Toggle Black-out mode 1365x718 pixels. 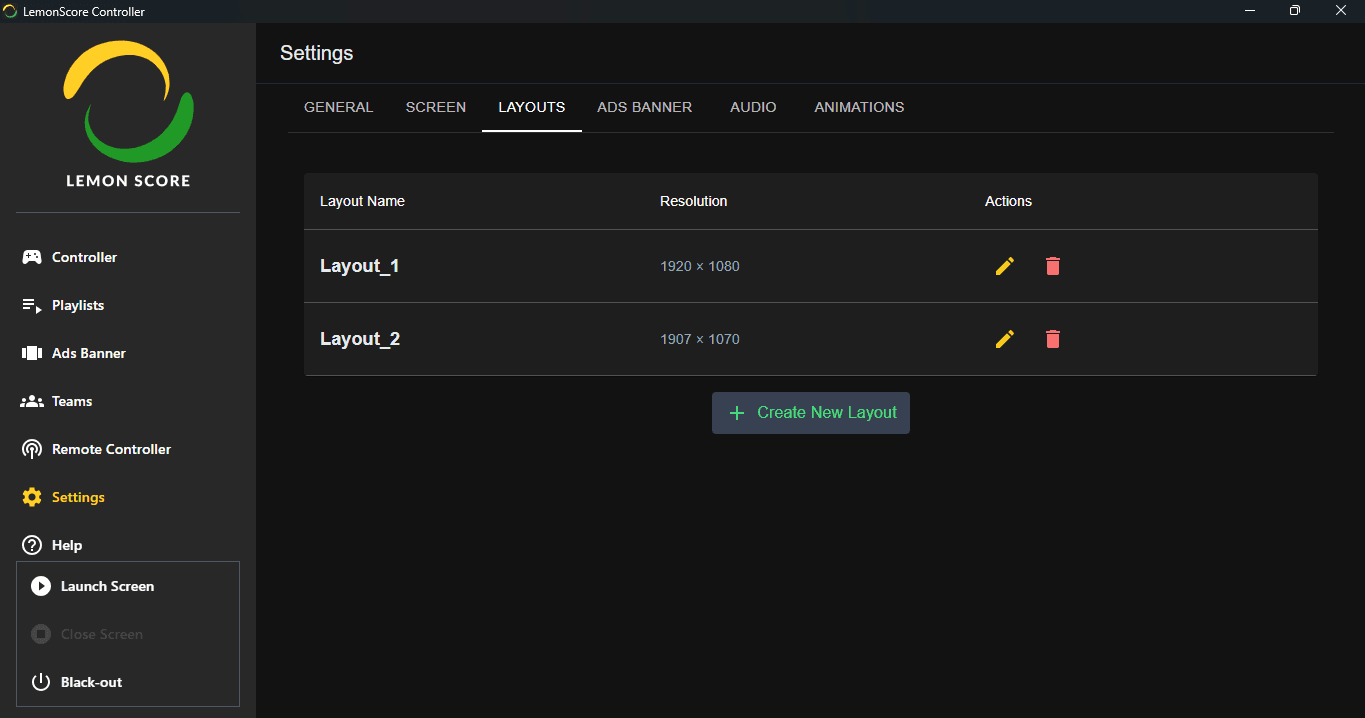click(91, 682)
